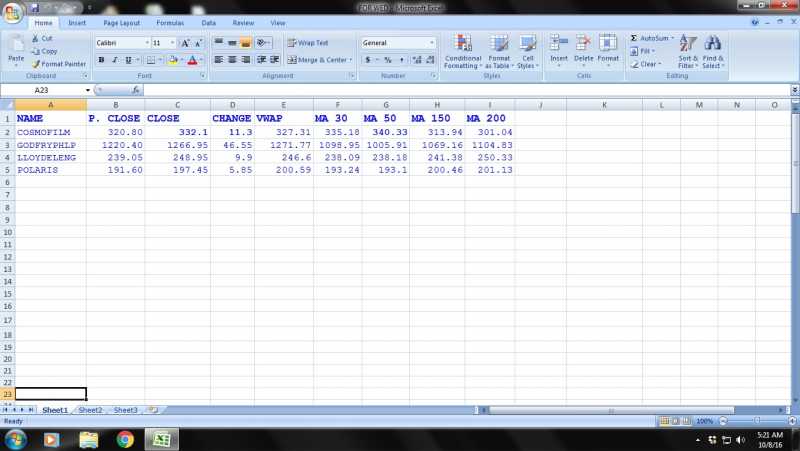
Task: Click the insert function fx icon
Action: 136,90
